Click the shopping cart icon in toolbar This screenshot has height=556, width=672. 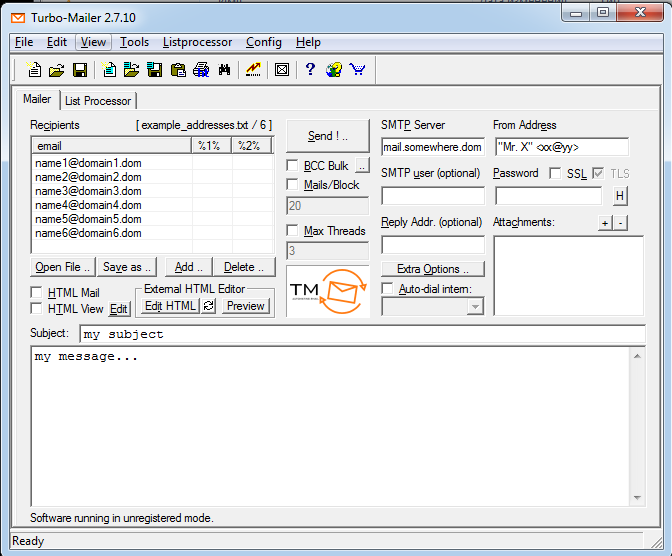click(x=357, y=70)
